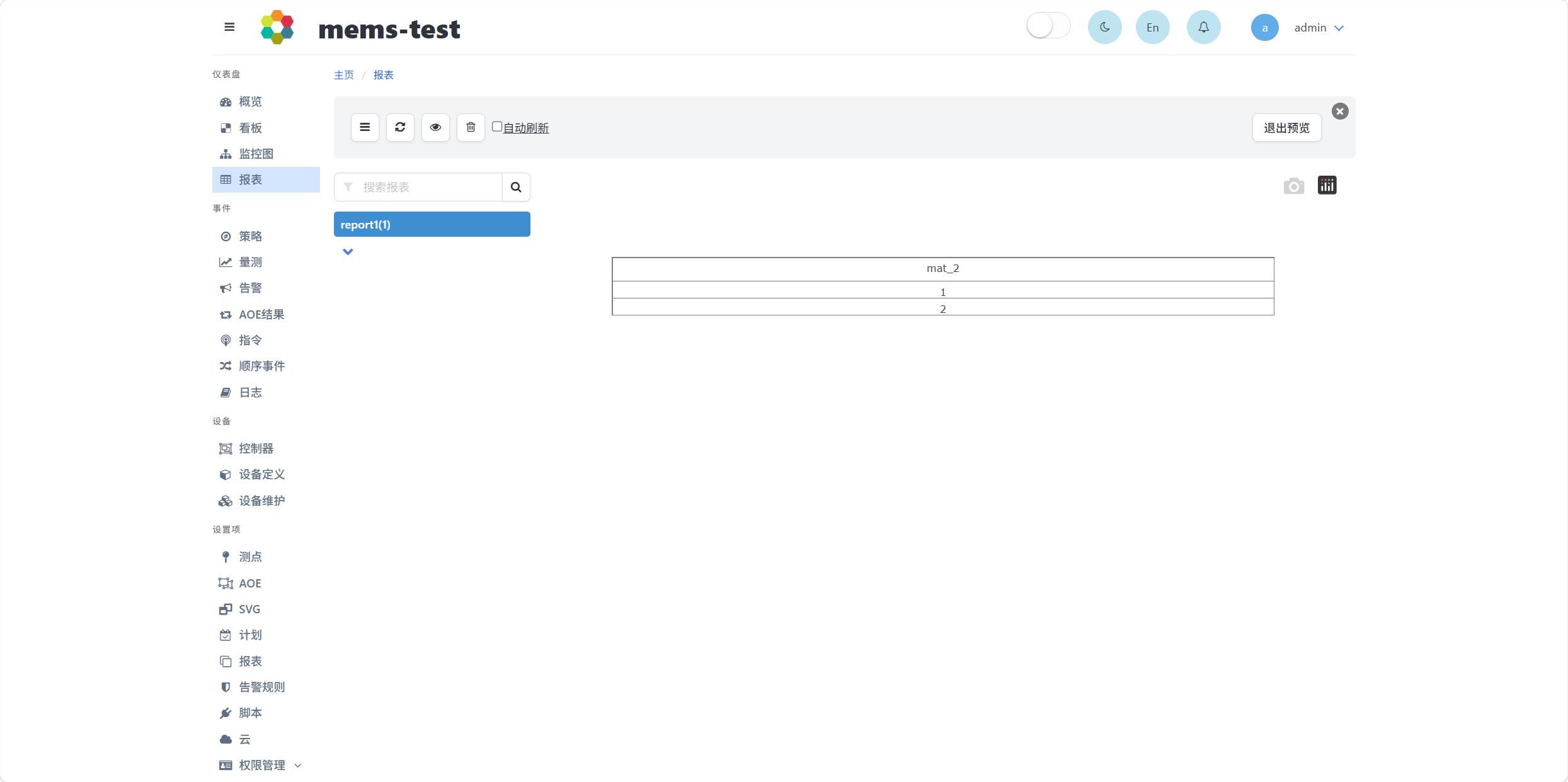Viewport: 1568px width, 782px height.
Task: Click the mems-test hexagon logo
Action: click(x=277, y=27)
